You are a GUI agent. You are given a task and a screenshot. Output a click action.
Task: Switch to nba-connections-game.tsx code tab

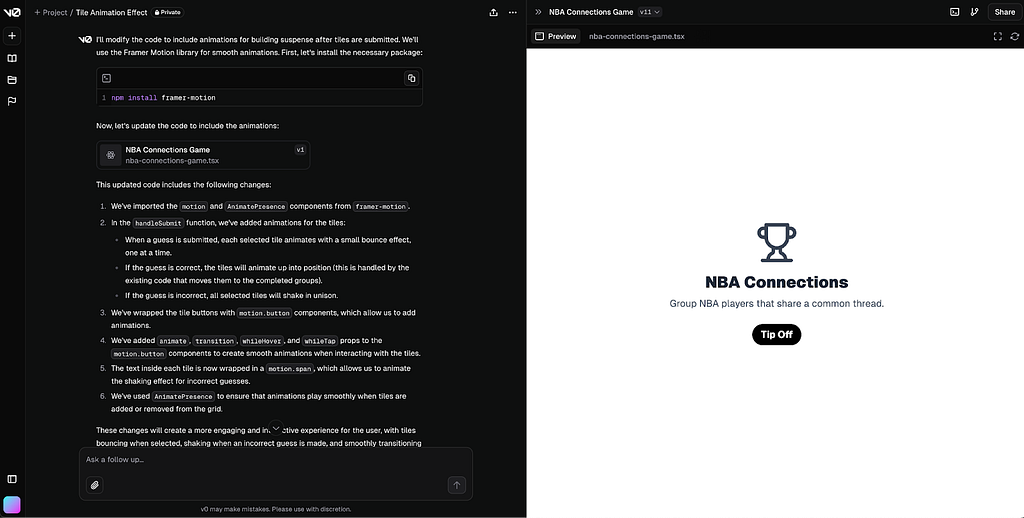637,37
